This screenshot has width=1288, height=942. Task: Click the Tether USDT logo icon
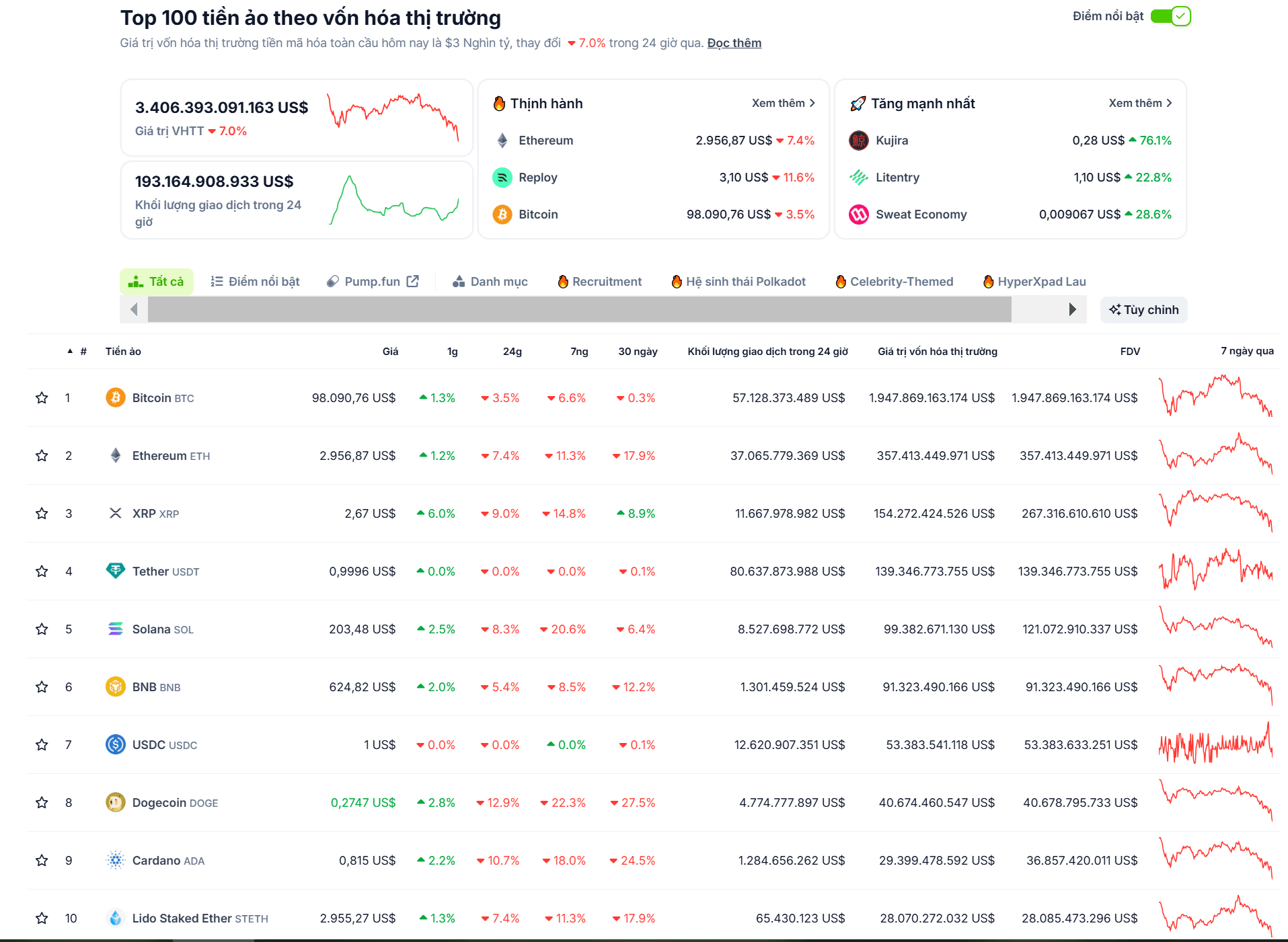116,571
